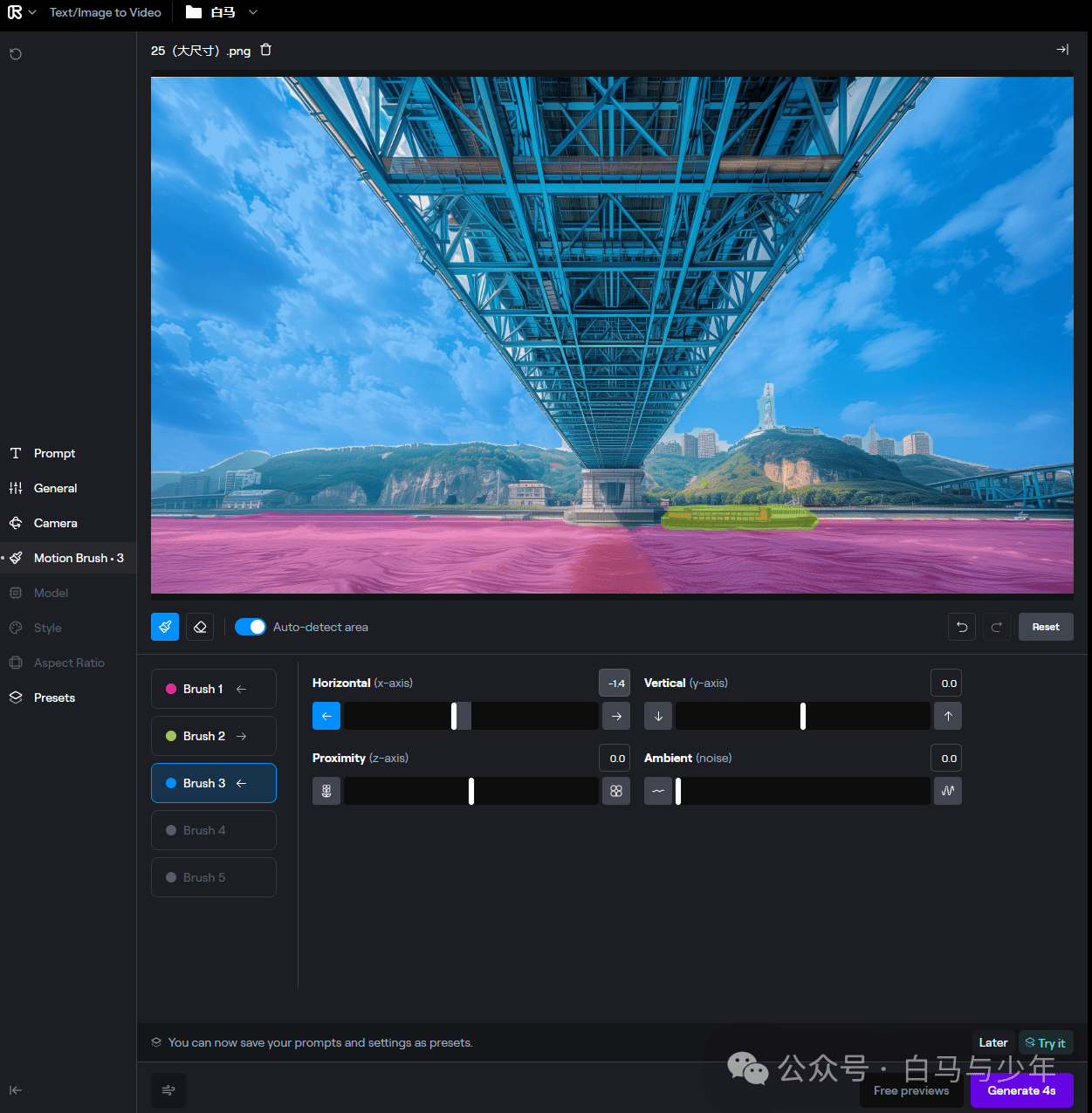Click the horizontal left arrow button

[x=326, y=716]
